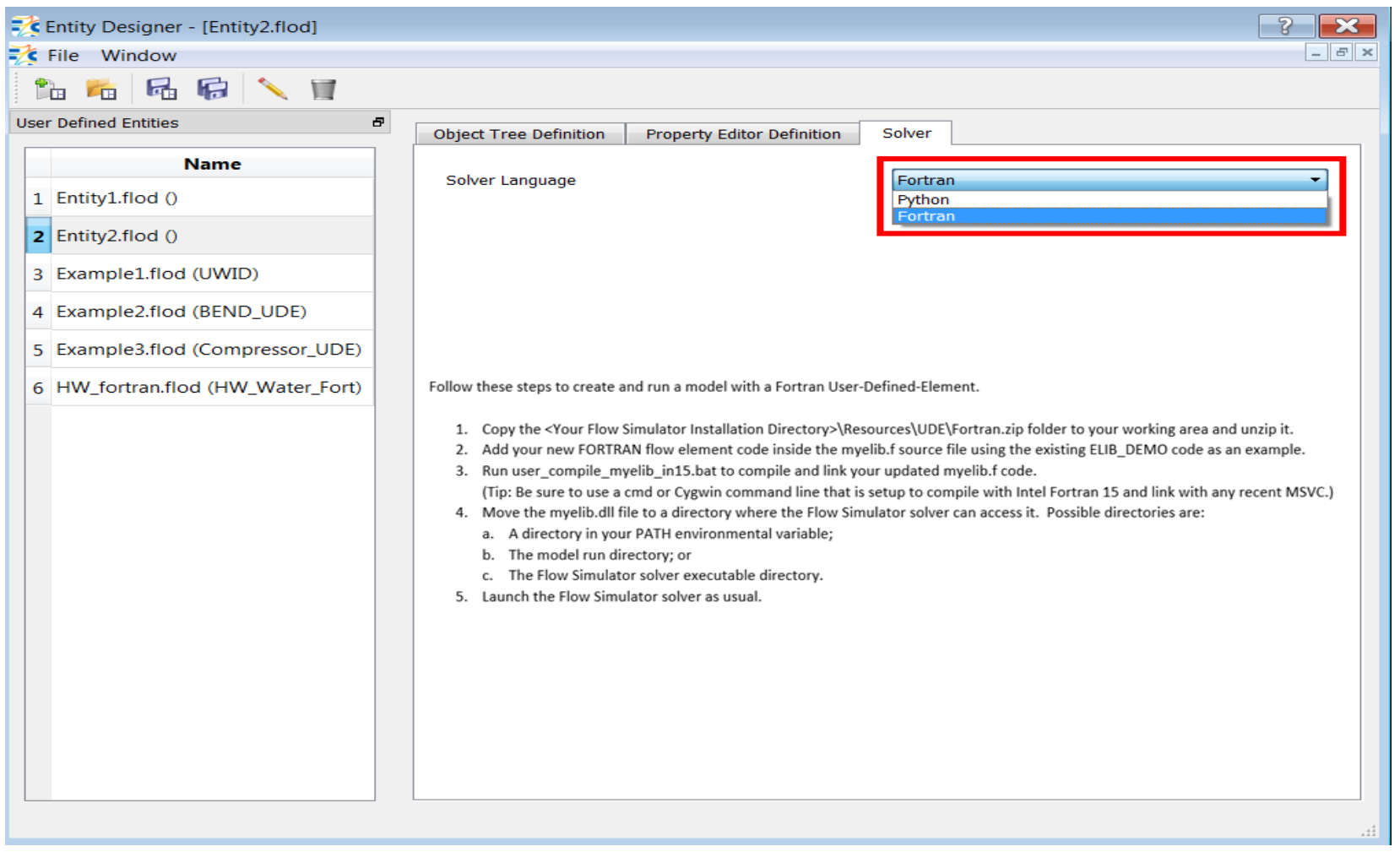Click the Help question mark button

pyautogui.click(x=1285, y=26)
